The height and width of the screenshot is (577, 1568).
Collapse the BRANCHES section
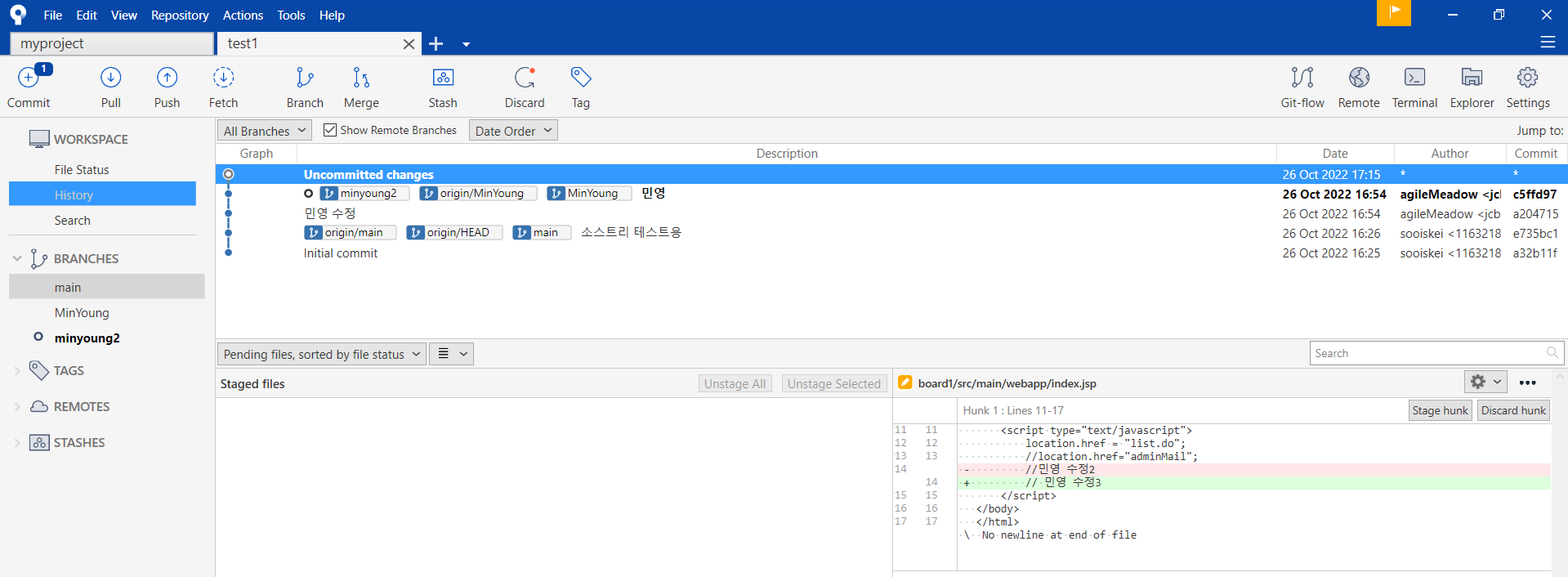(x=17, y=258)
